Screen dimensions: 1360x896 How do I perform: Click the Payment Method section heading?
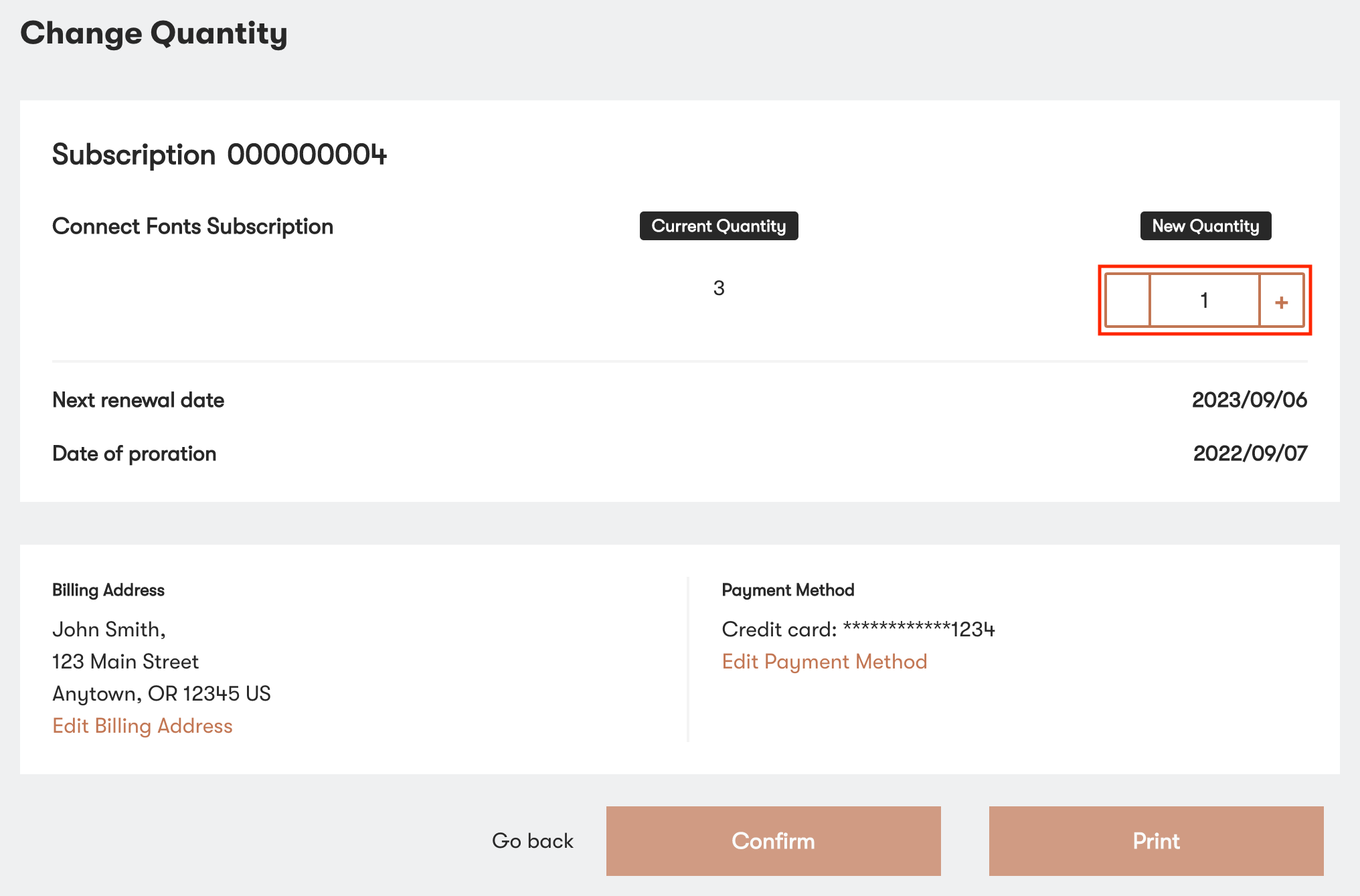click(x=788, y=590)
